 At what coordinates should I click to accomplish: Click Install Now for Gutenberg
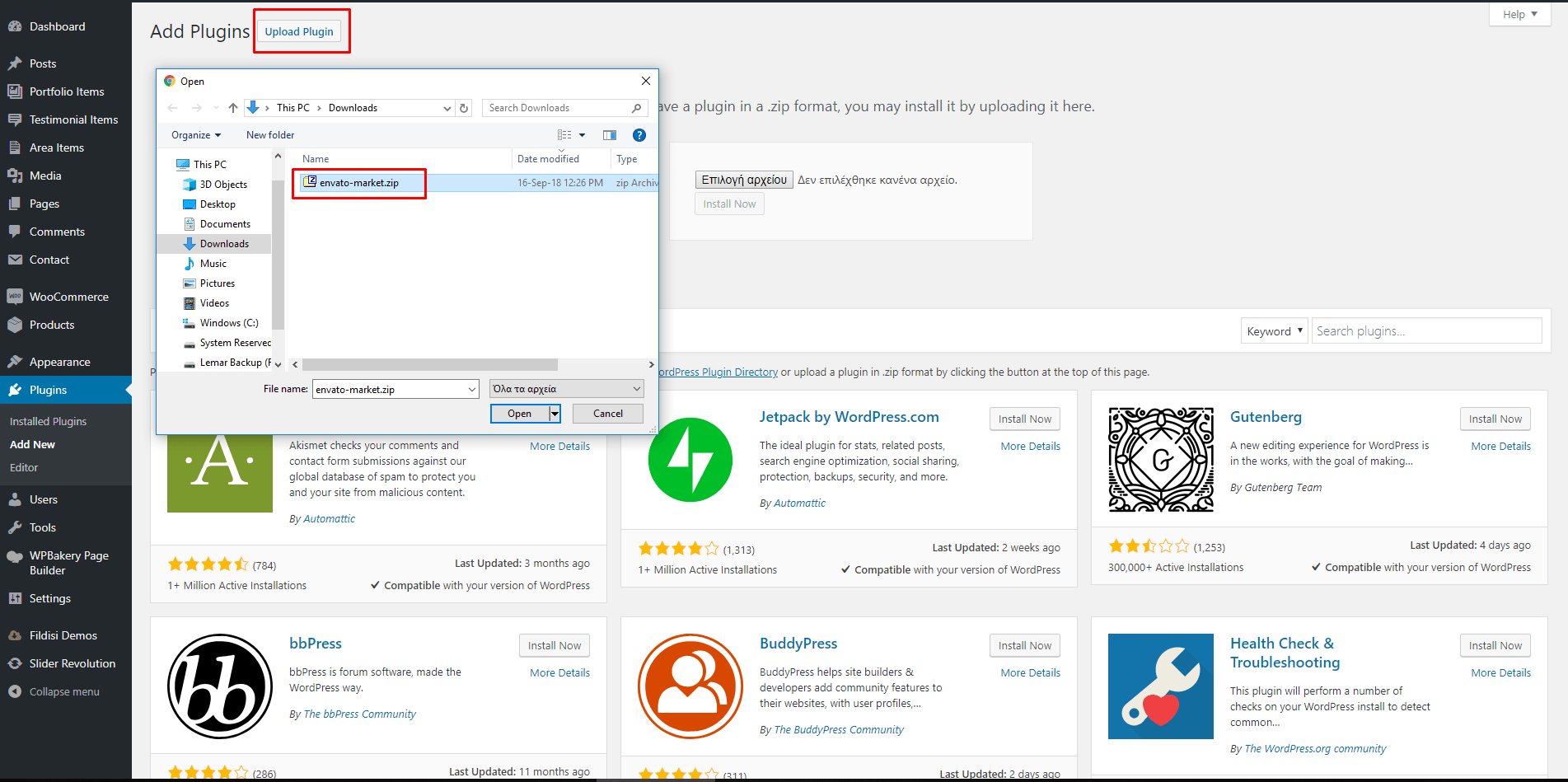1495,419
